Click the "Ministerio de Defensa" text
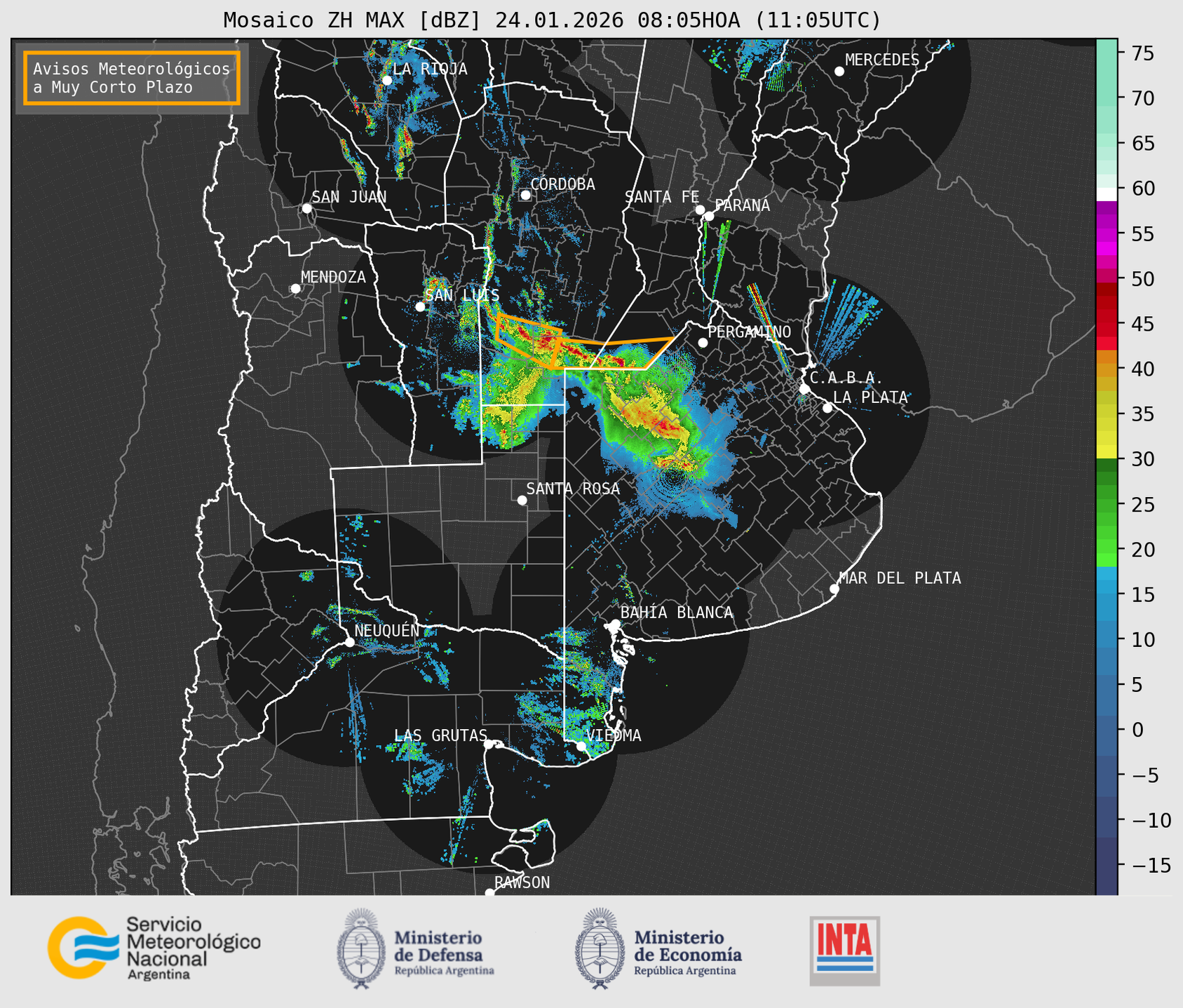The width and height of the screenshot is (1183, 1008). coord(439,946)
